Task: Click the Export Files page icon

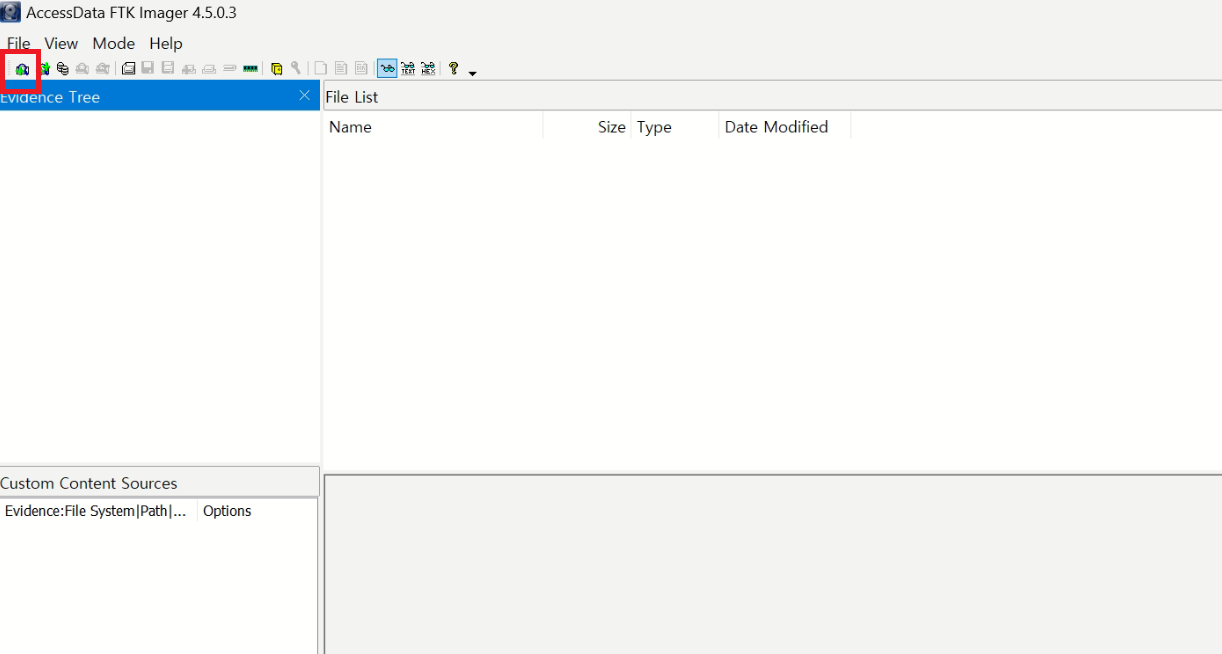Action: (x=320, y=69)
